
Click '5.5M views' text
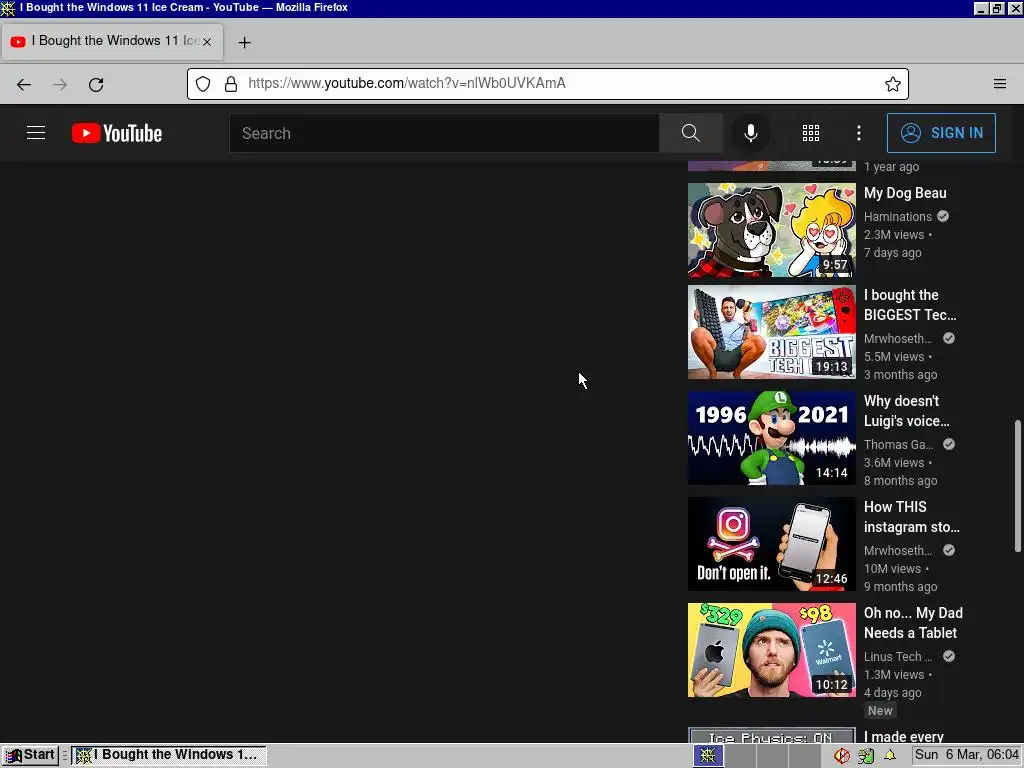pyautogui.click(x=894, y=357)
